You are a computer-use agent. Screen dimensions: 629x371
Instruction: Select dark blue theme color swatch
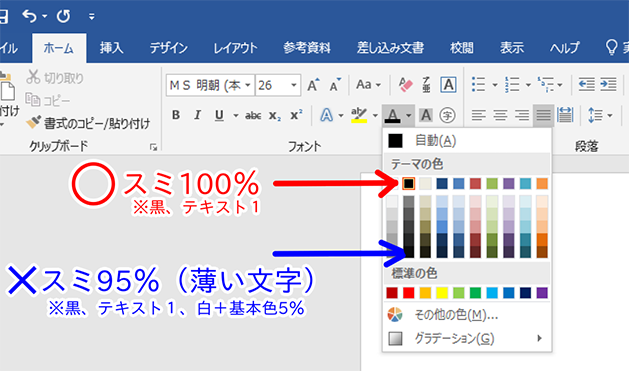click(x=442, y=184)
